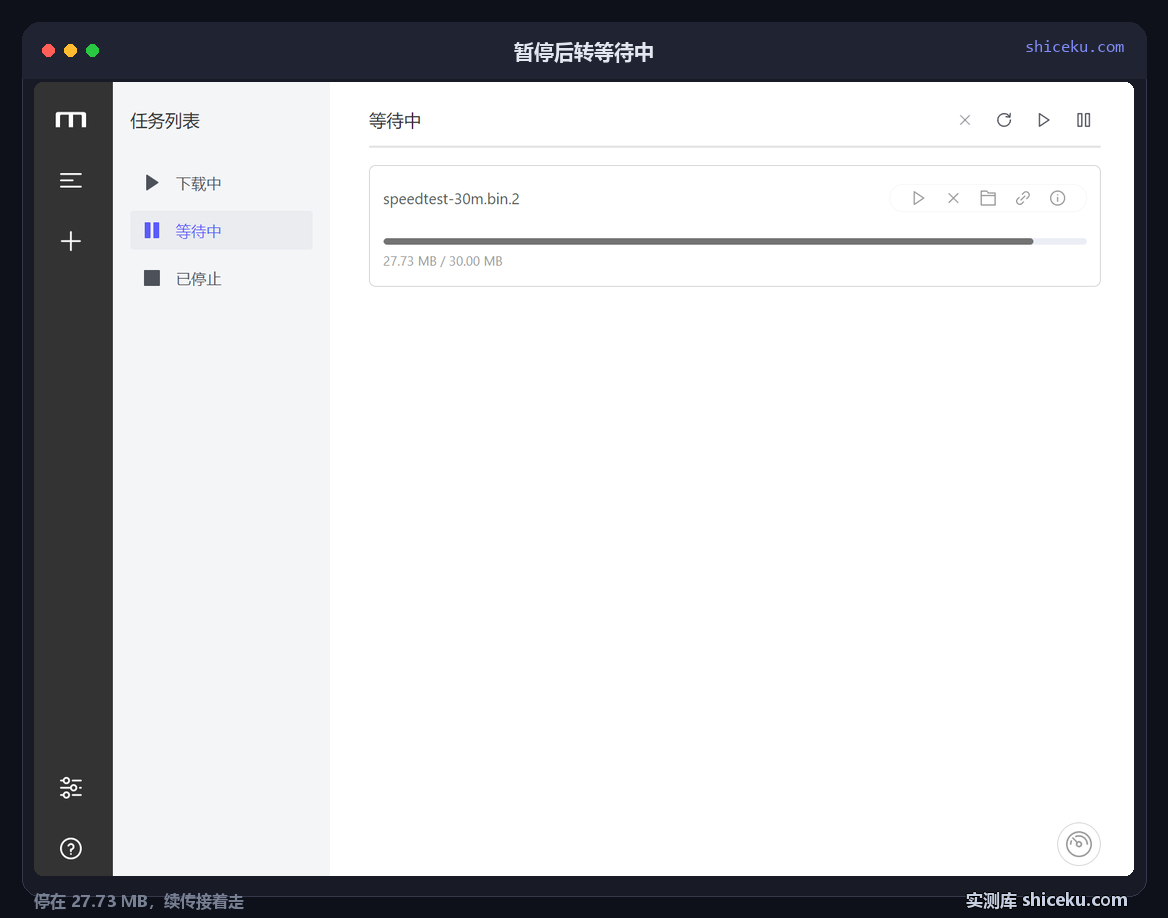
Task: Show speedtest-30m.bin.2 in folder
Action: 988,198
